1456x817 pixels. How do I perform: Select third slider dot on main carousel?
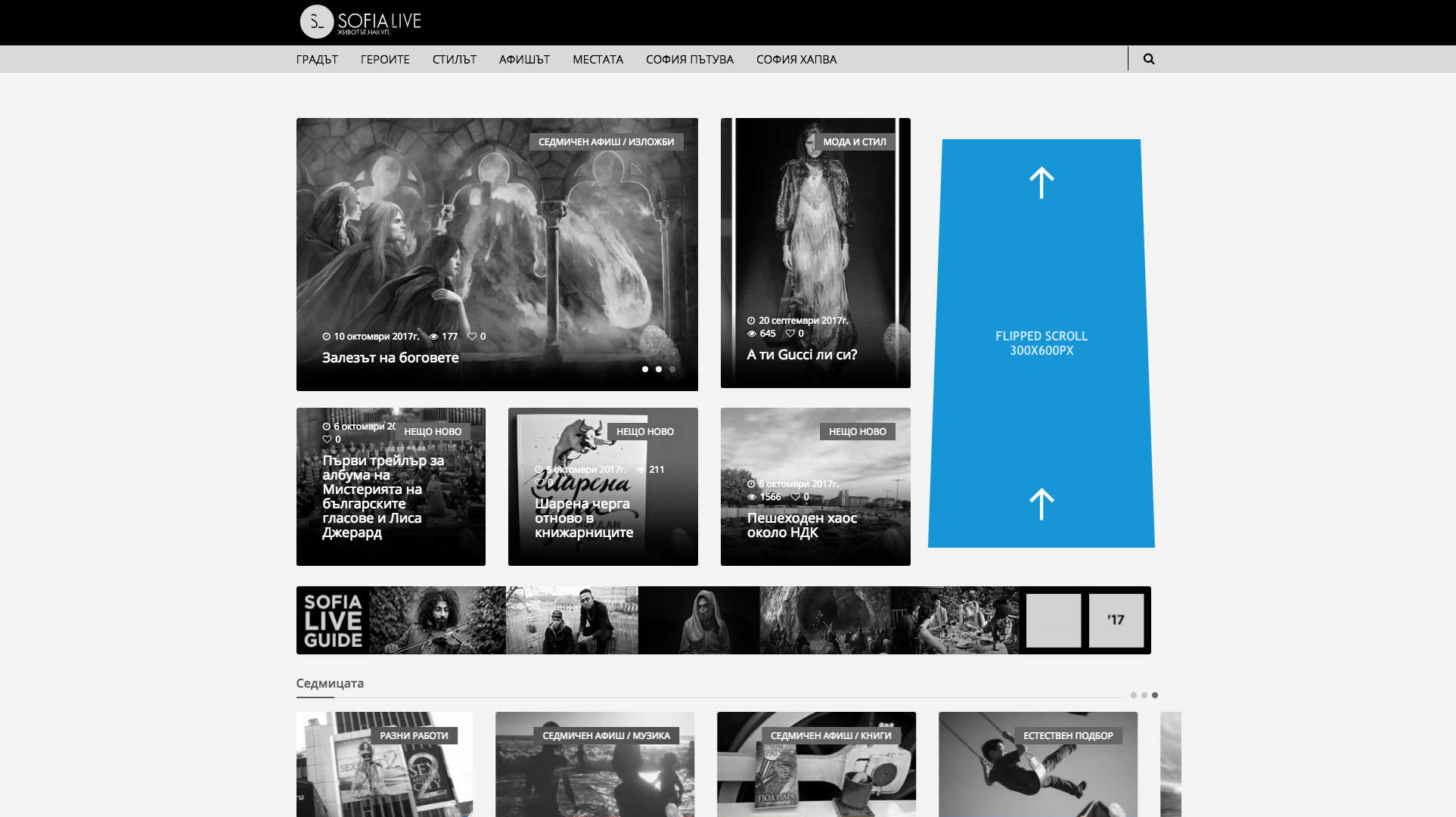(672, 369)
